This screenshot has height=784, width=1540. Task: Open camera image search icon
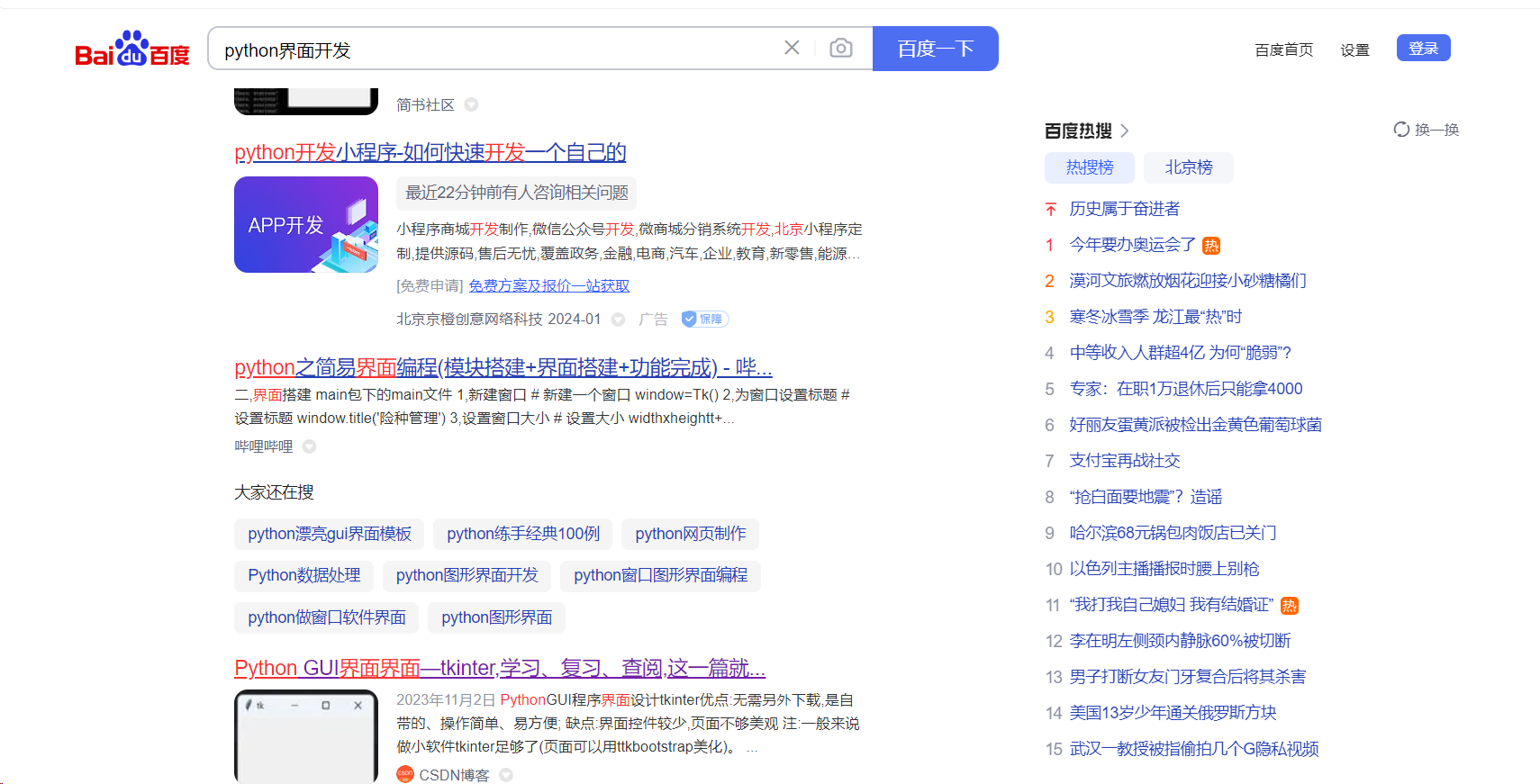[x=841, y=48]
